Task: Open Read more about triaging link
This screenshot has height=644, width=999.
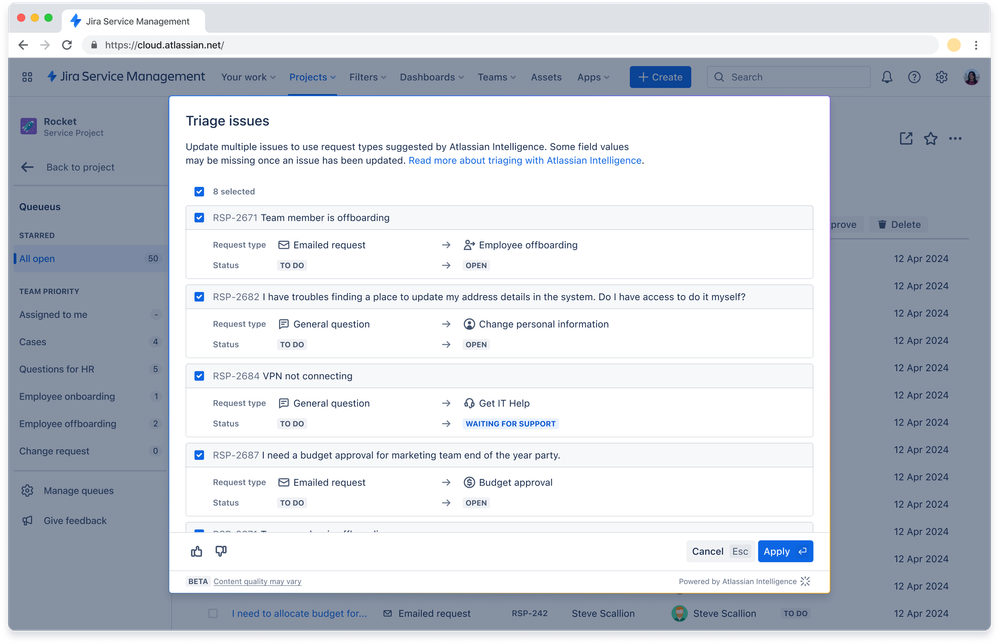Action: 524,161
